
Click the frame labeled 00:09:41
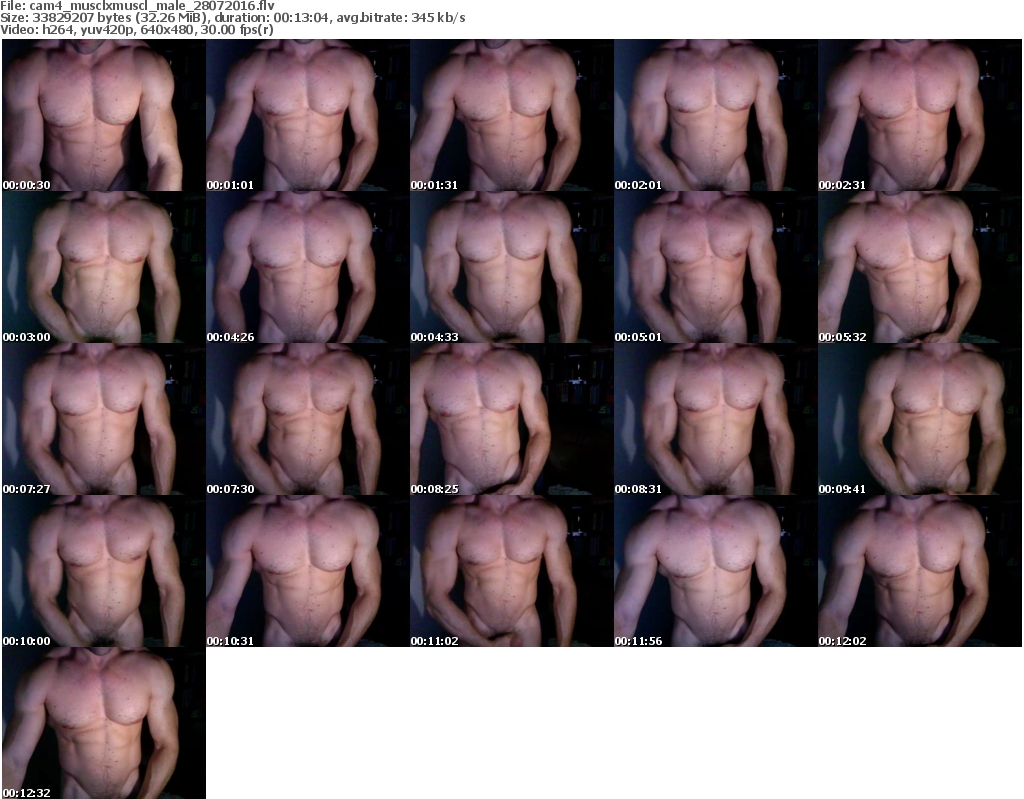[920, 419]
